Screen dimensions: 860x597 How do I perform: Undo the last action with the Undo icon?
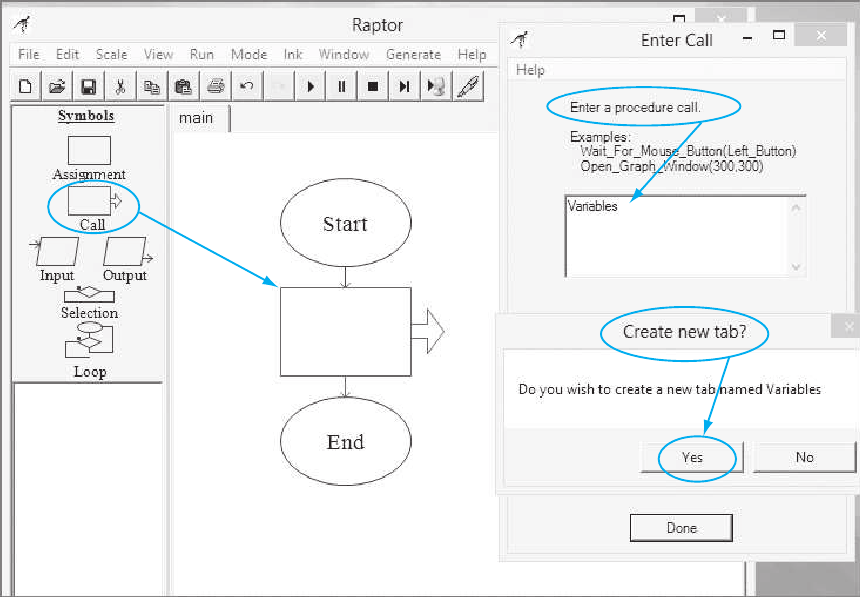[246, 86]
